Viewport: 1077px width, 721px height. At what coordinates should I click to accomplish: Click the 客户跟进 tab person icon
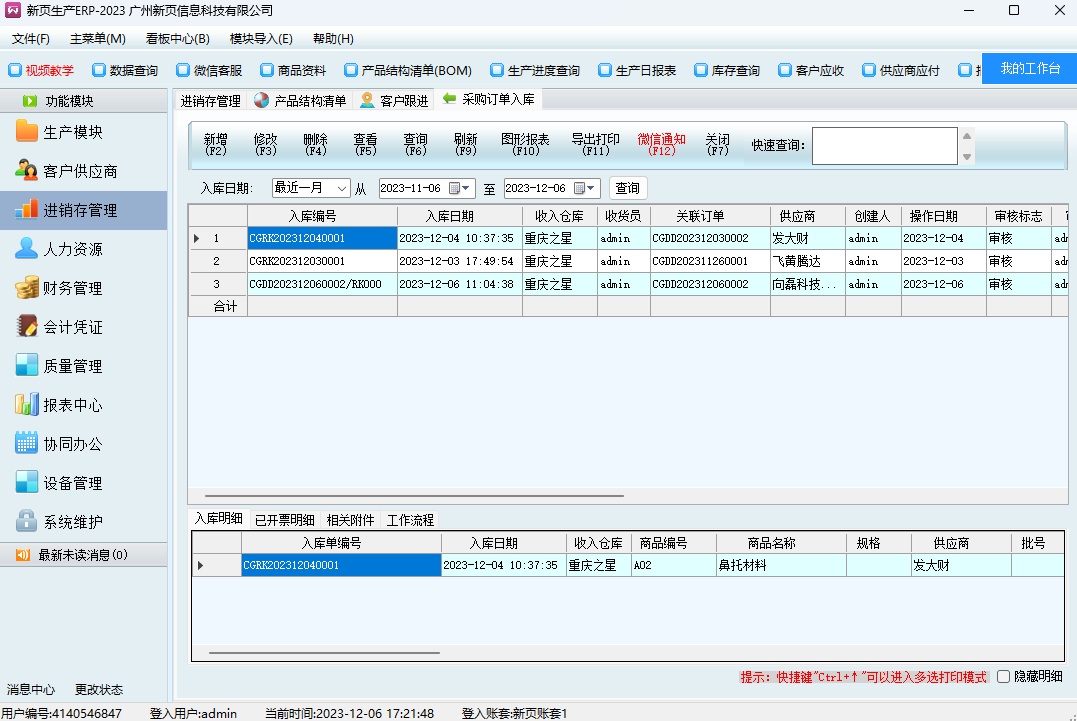click(x=367, y=100)
